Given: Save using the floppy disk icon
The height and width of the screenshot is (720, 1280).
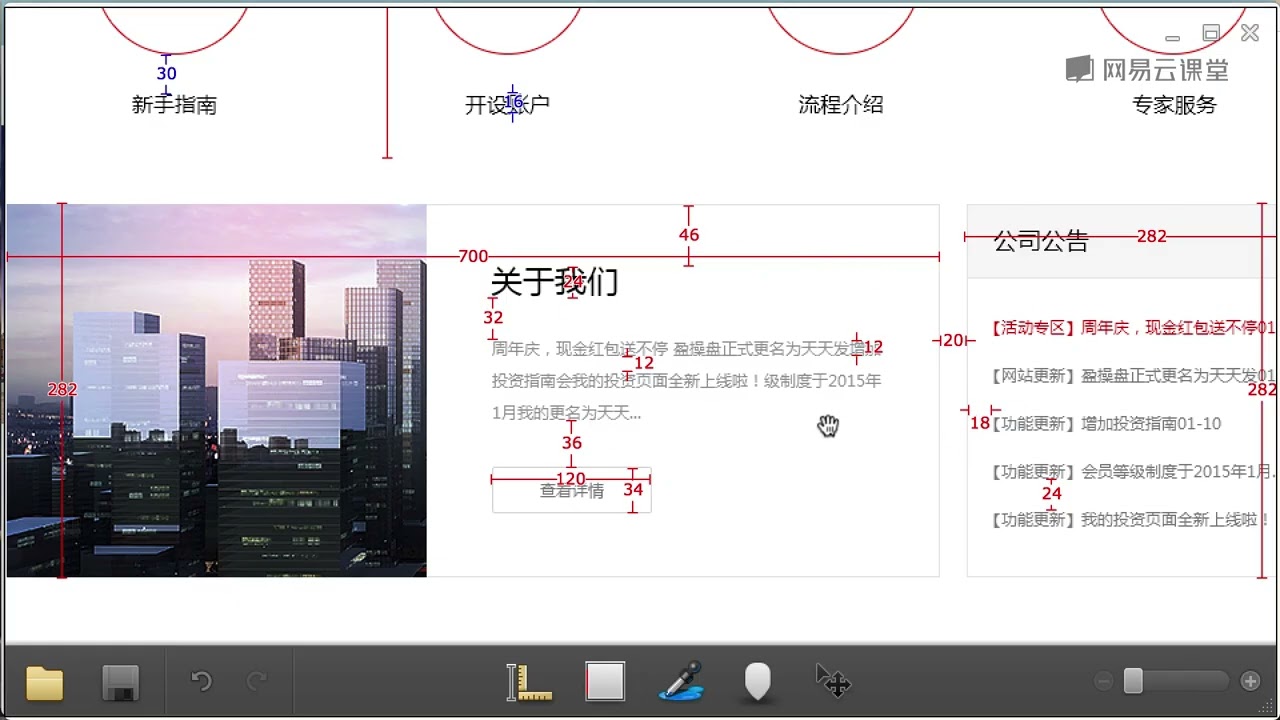Looking at the screenshot, I should coord(121,683).
